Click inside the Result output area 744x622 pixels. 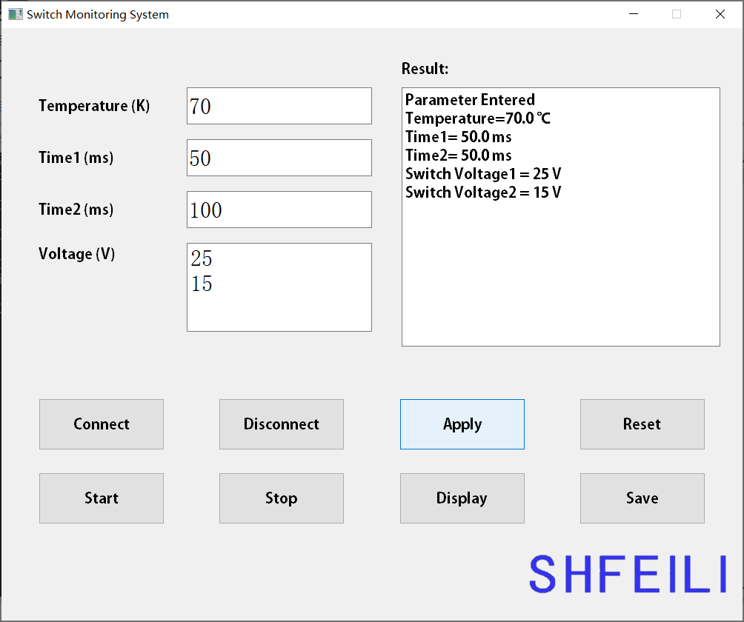point(560,270)
